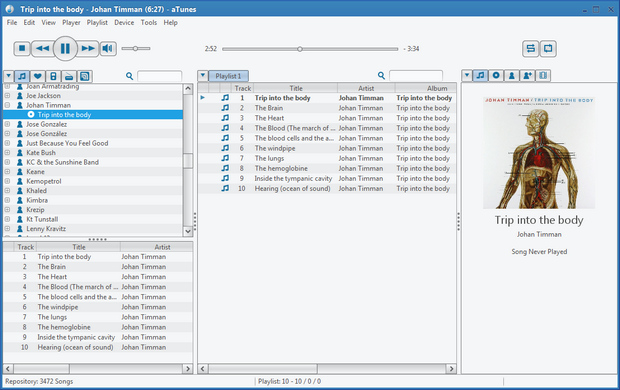The image size is (620, 390).
Task: Show videos in the context panel
Action: tap(543, 75)
